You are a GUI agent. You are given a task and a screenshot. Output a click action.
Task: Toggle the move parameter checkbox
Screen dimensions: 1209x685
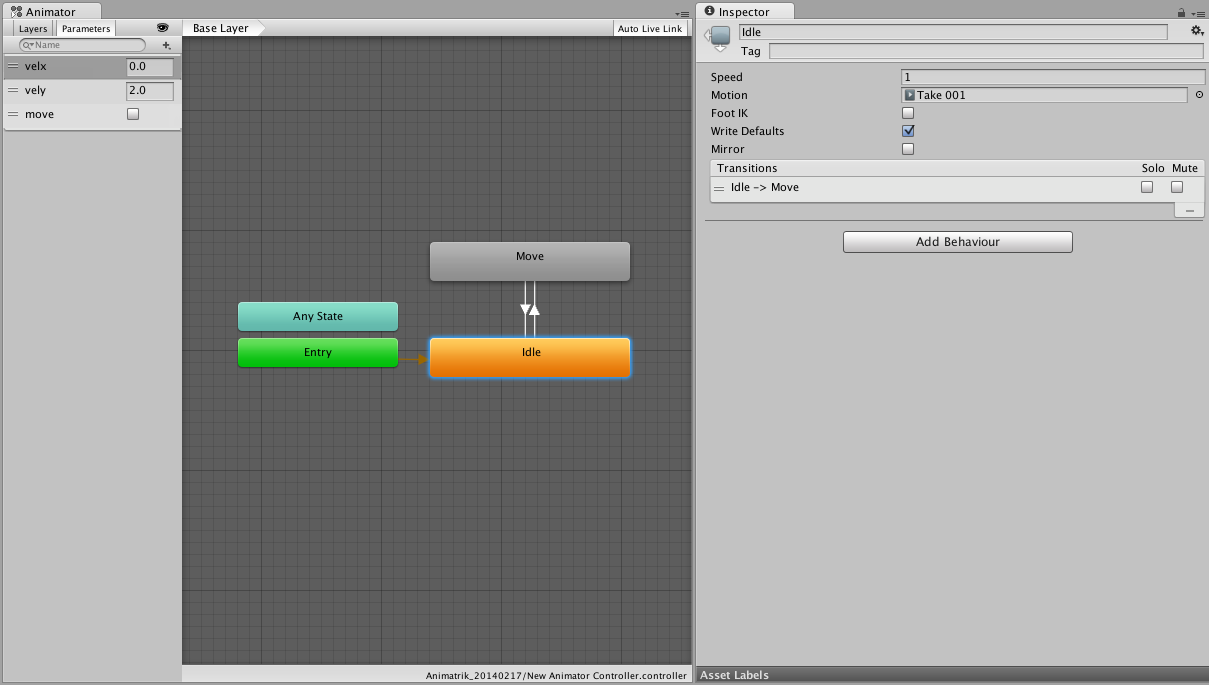click(131, 114)
